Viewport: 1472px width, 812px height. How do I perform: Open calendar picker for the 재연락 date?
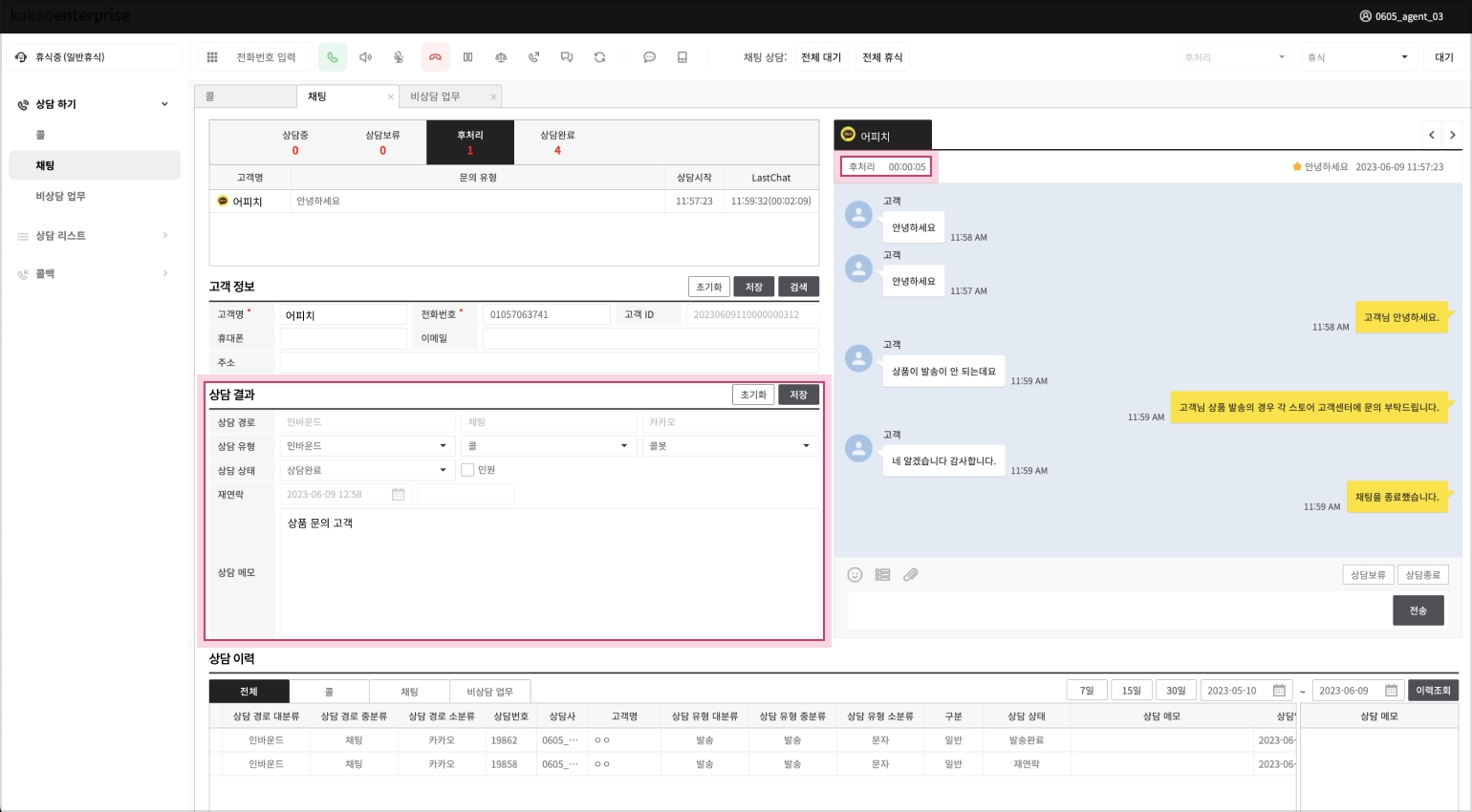click(x=399, y=495)
